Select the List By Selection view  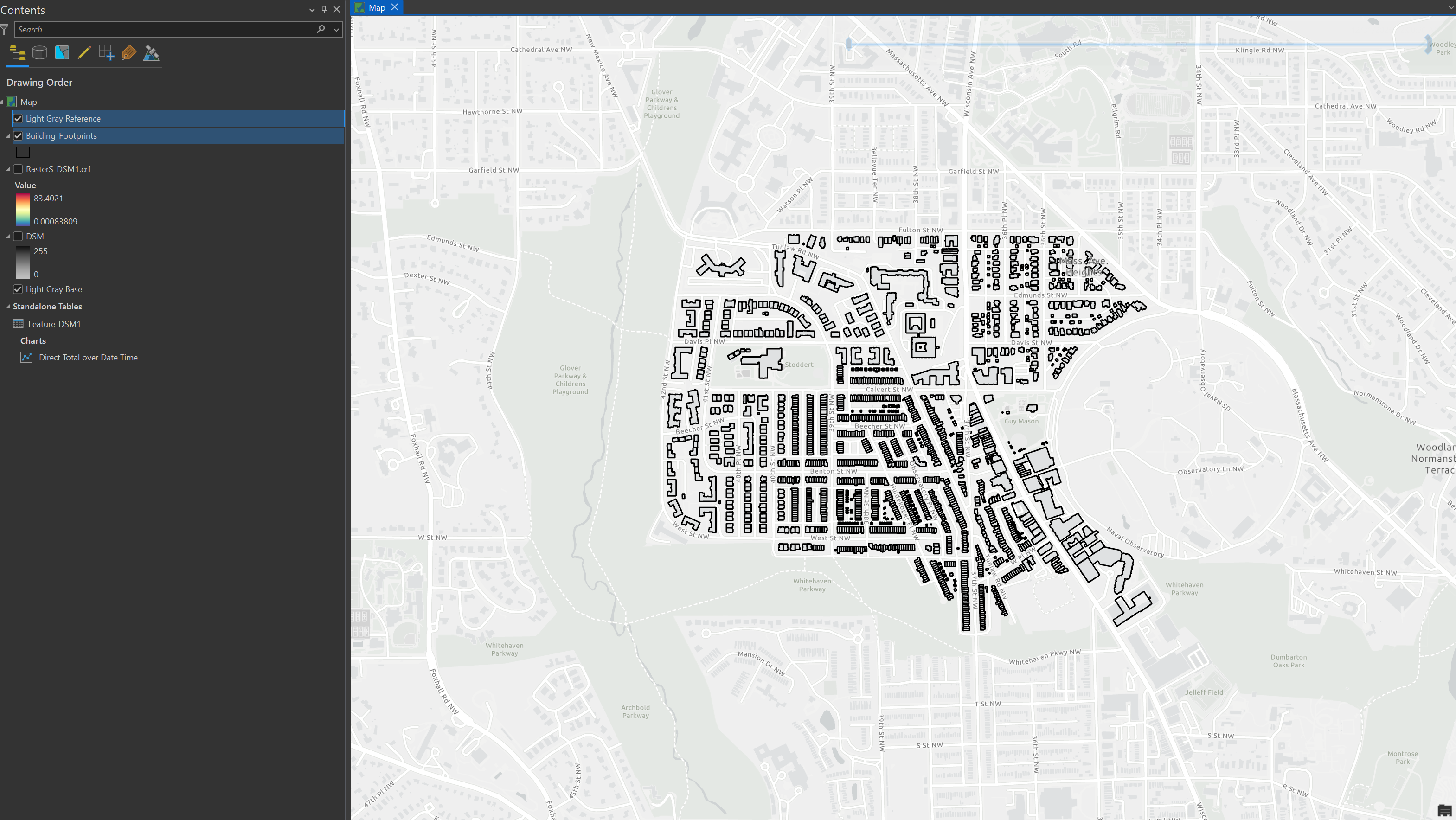click(x=62, y=52)
